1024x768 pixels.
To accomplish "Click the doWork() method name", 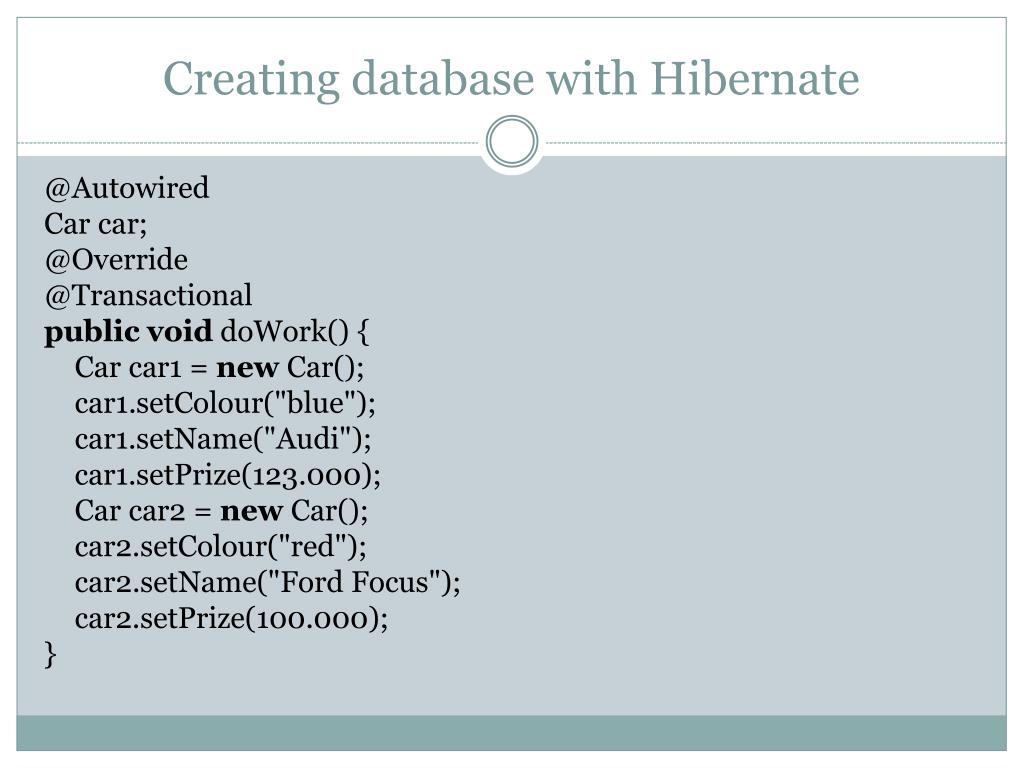I will (x=285, y=332).
